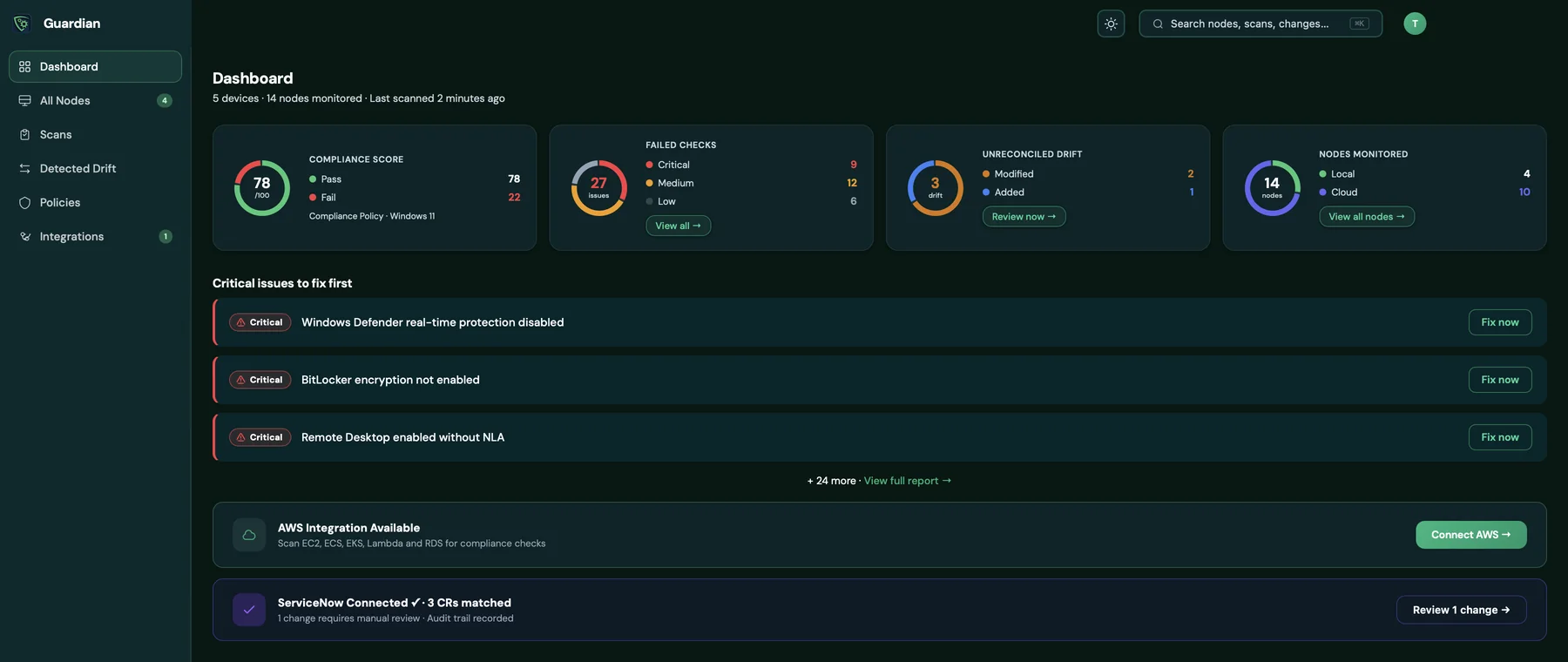Fix Remote Desktop without NLA issue
The image size is (1568, 662).
(x=1500, y=437)
